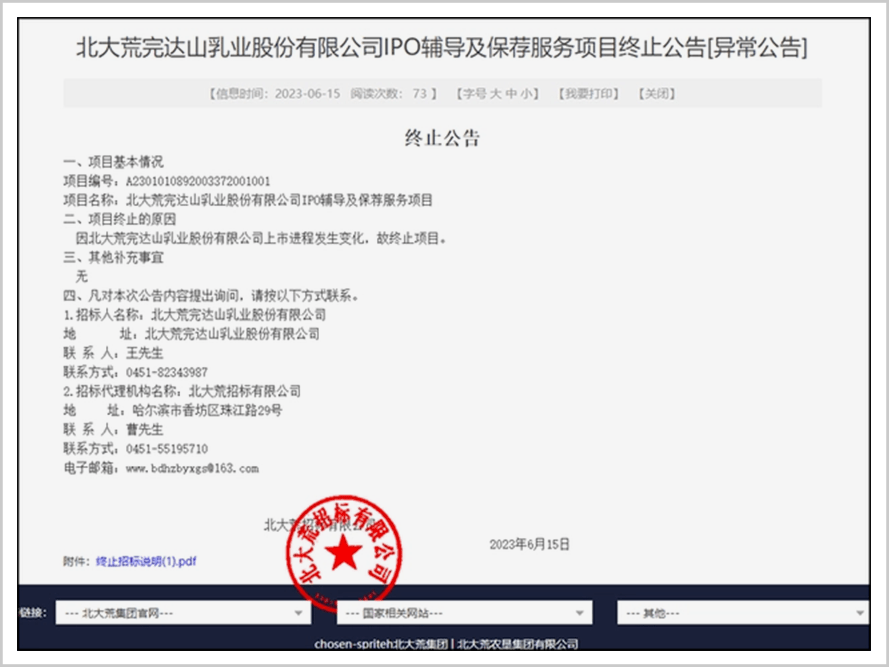Click the project number A230101089200337­2001001

point(197,181)
